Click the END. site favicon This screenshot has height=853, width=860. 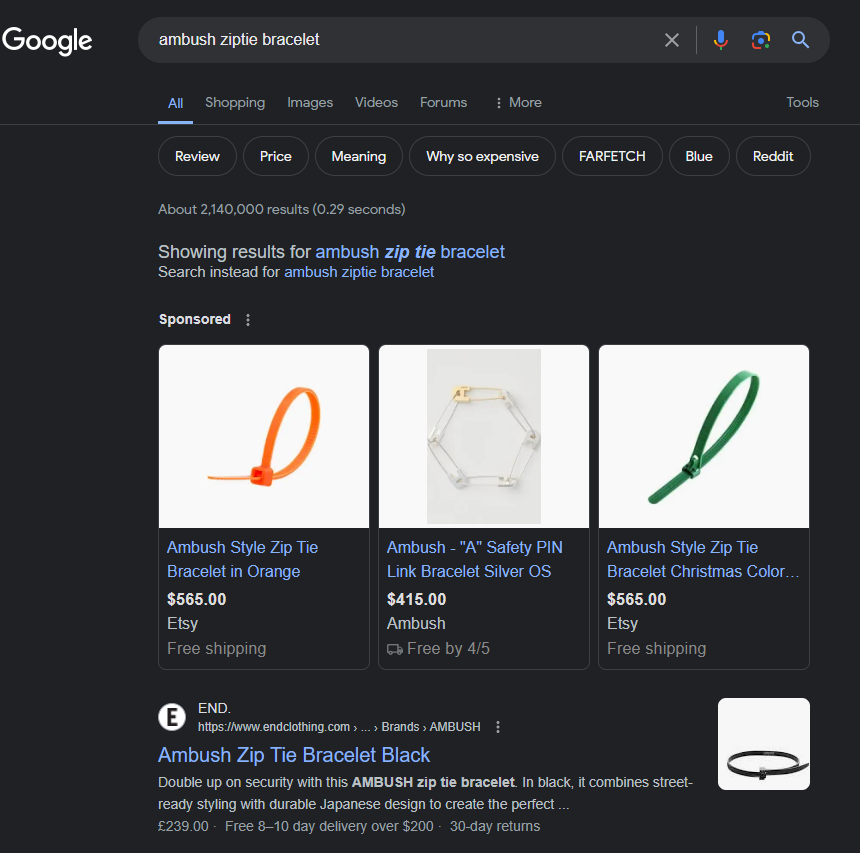click(172, 717)
